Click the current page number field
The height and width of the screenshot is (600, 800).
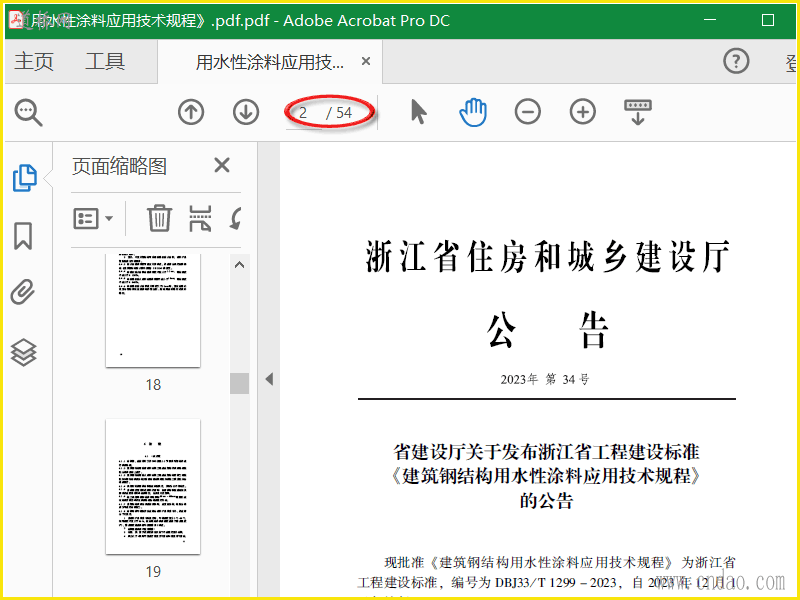pos(304,113)
